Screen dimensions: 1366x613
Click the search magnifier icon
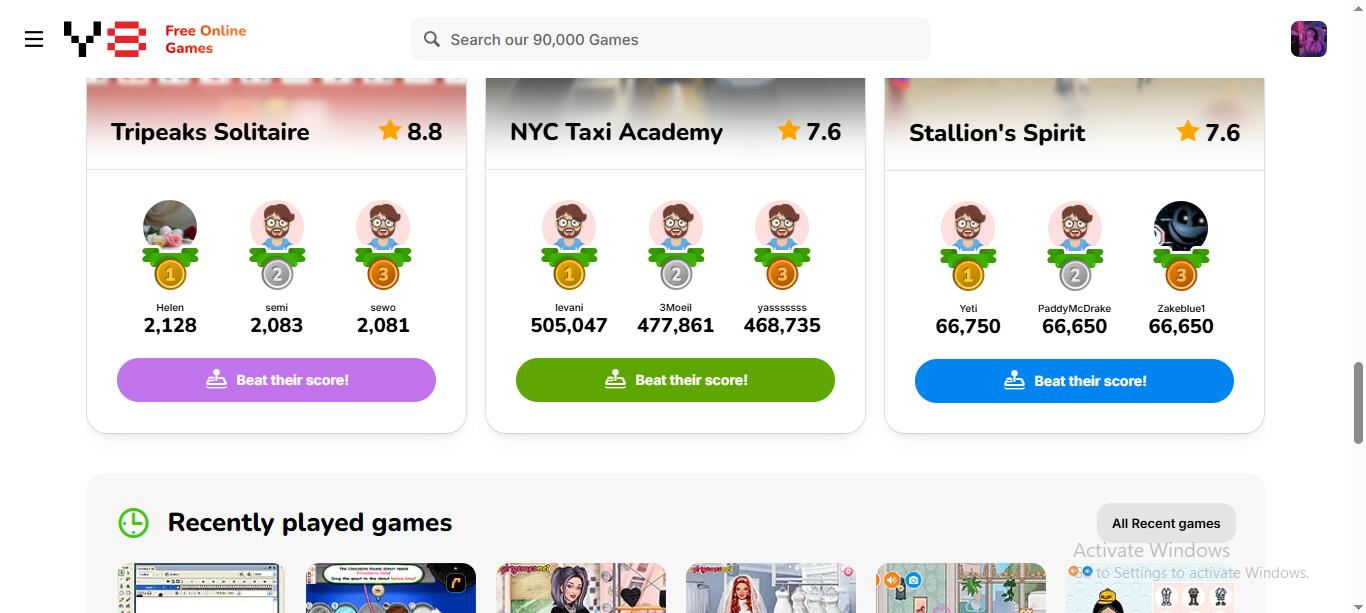pos(432,39)
